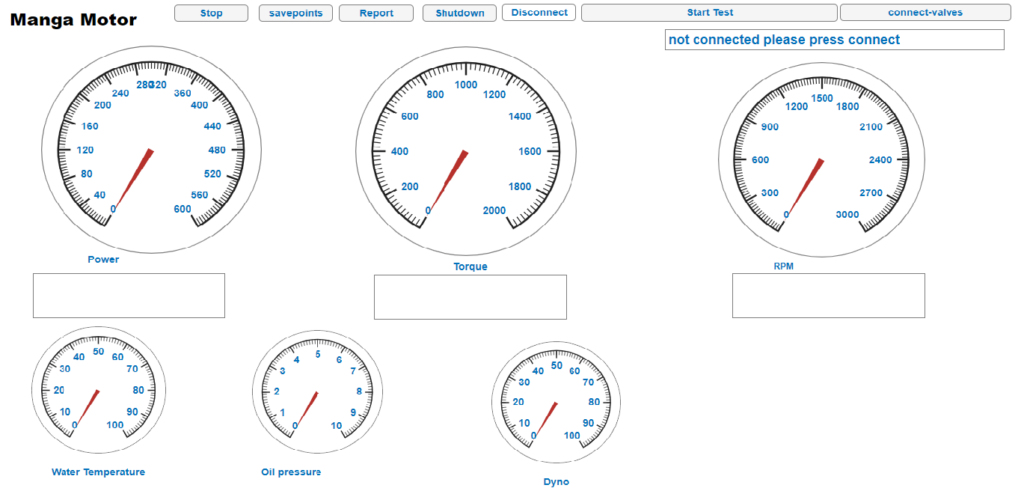
Task: Click the Start Test button
Action: click(x=709, y=13)
